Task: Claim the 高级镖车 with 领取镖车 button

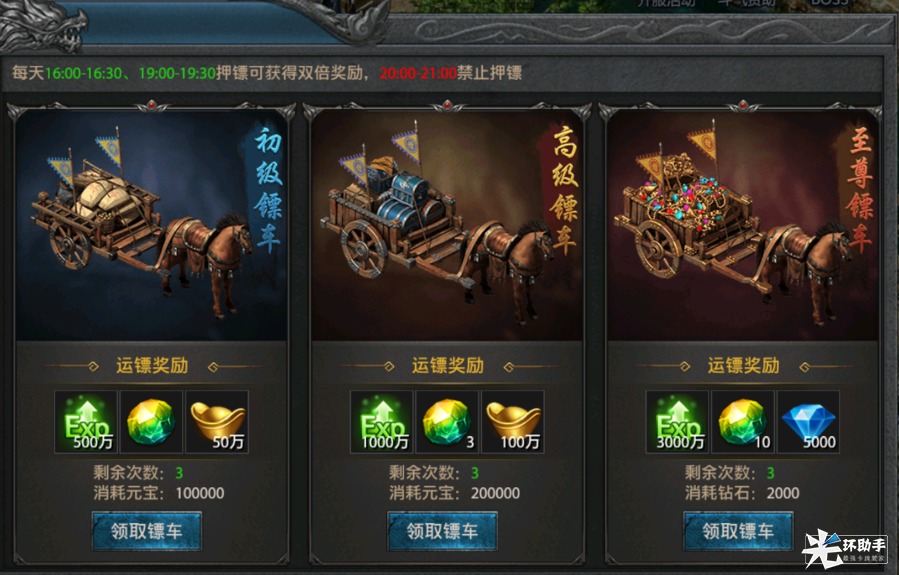Action: point(442,531)
